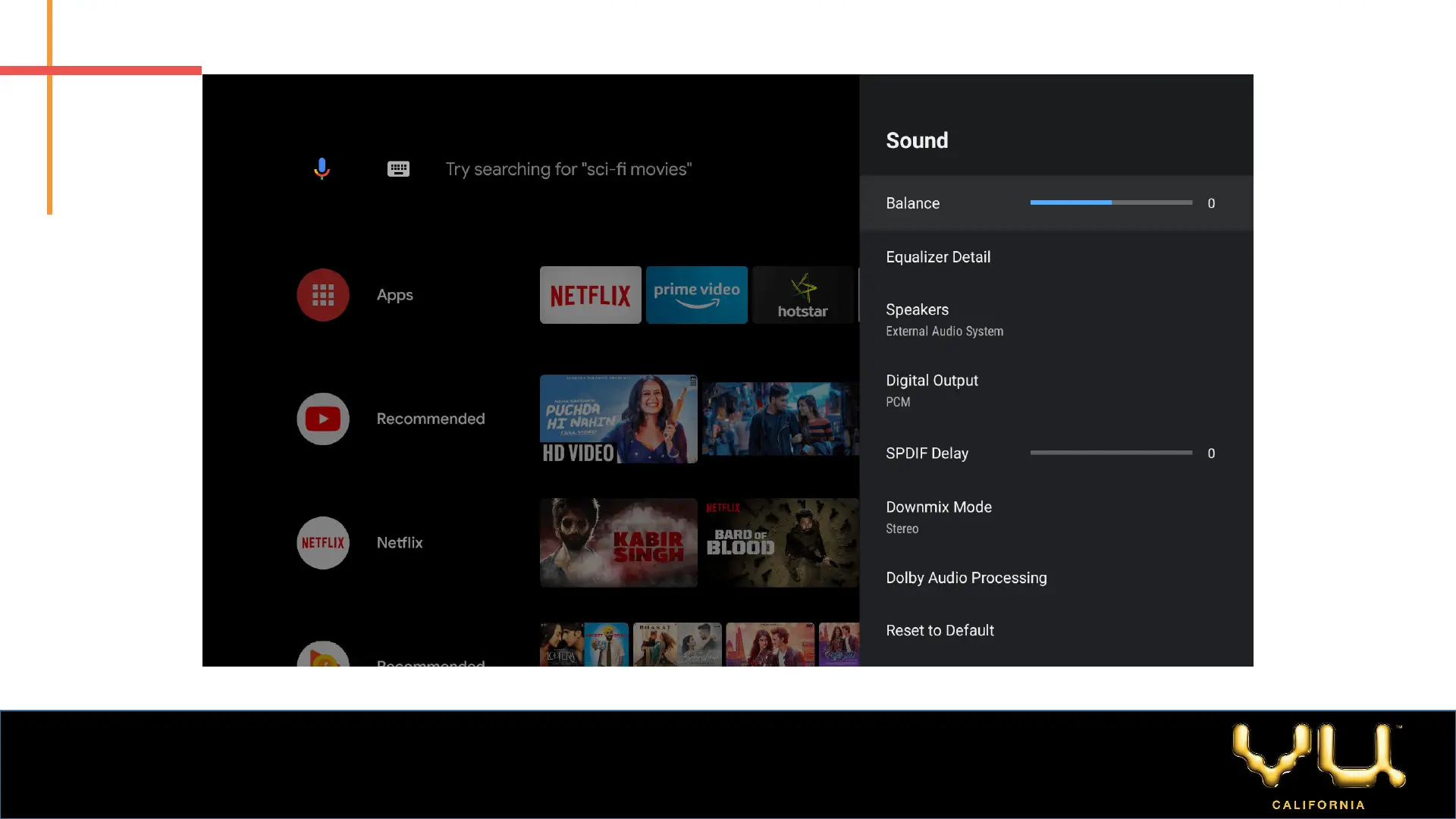1456x819 pixels.
Task: Open the Bard of Blood thumbnail
Action: point(780,543)
